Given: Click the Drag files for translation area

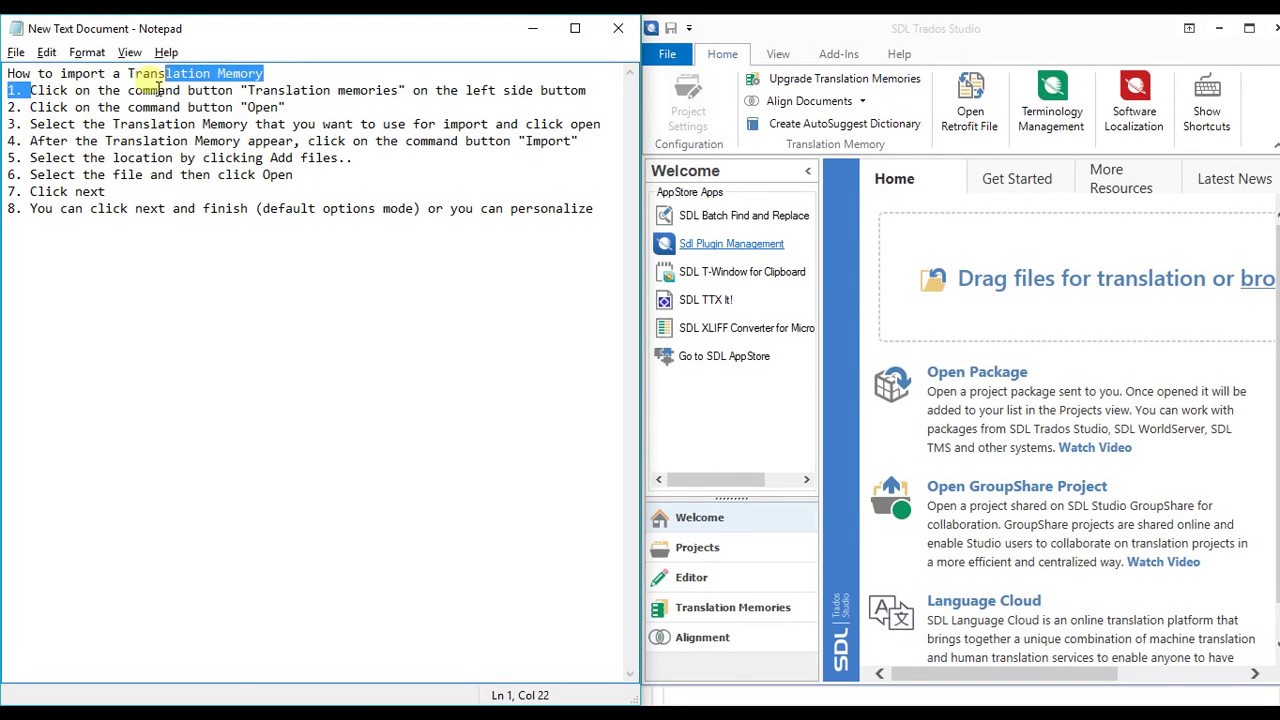Looking at the screenshot, I should 1079,278.
